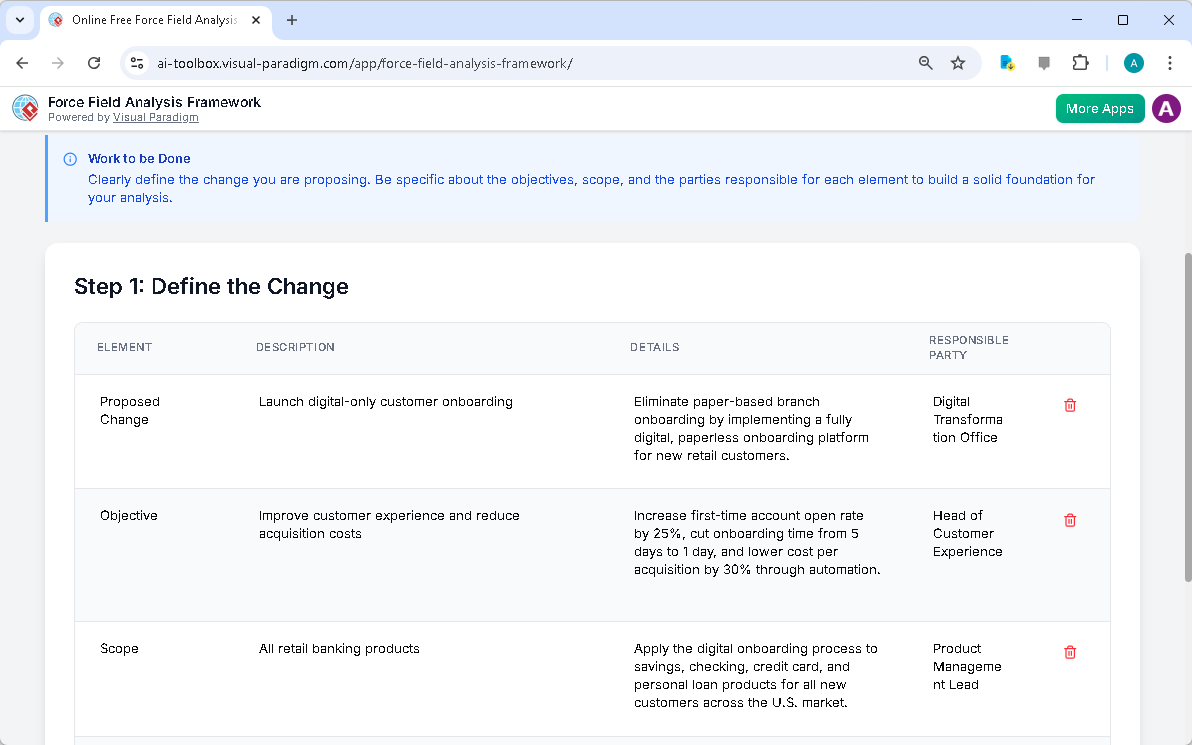
Task: Bookmark this page with the star icon
Action: coord(958,63)
